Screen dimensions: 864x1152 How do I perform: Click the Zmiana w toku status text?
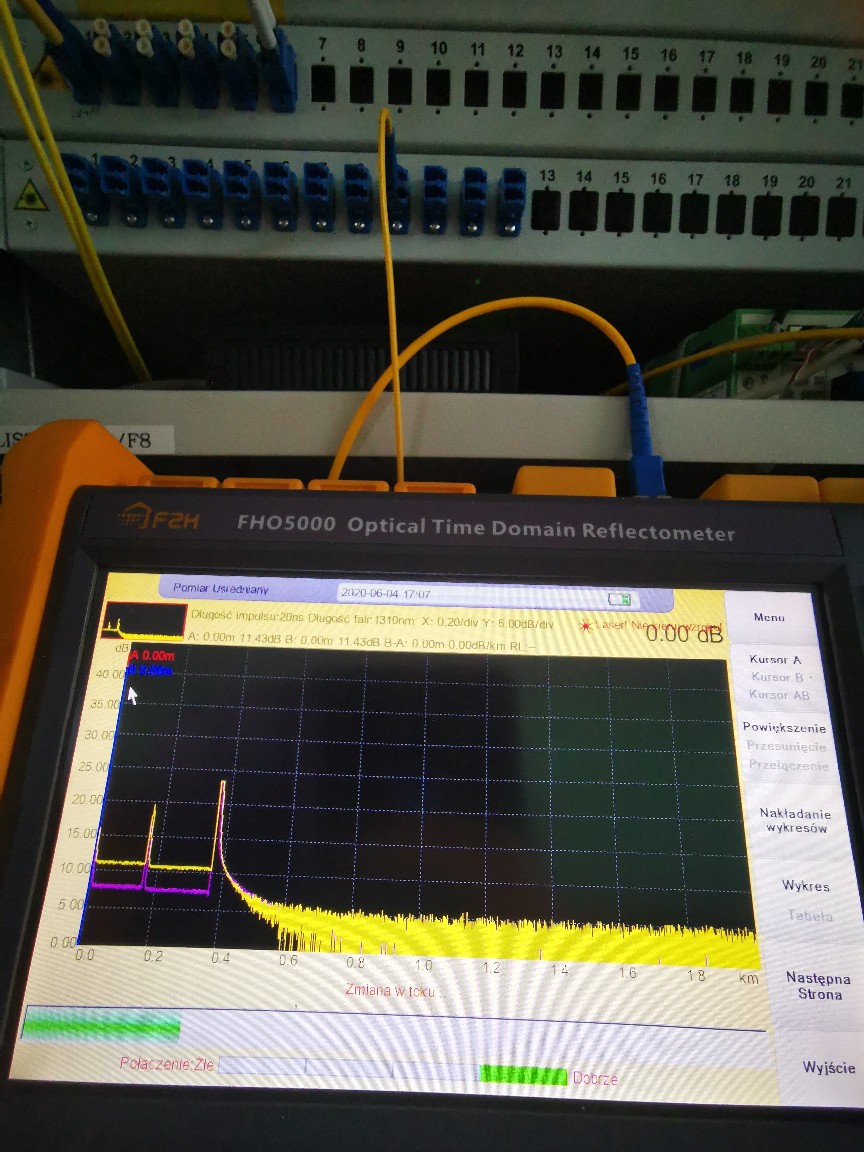click(x=390, y=990)
